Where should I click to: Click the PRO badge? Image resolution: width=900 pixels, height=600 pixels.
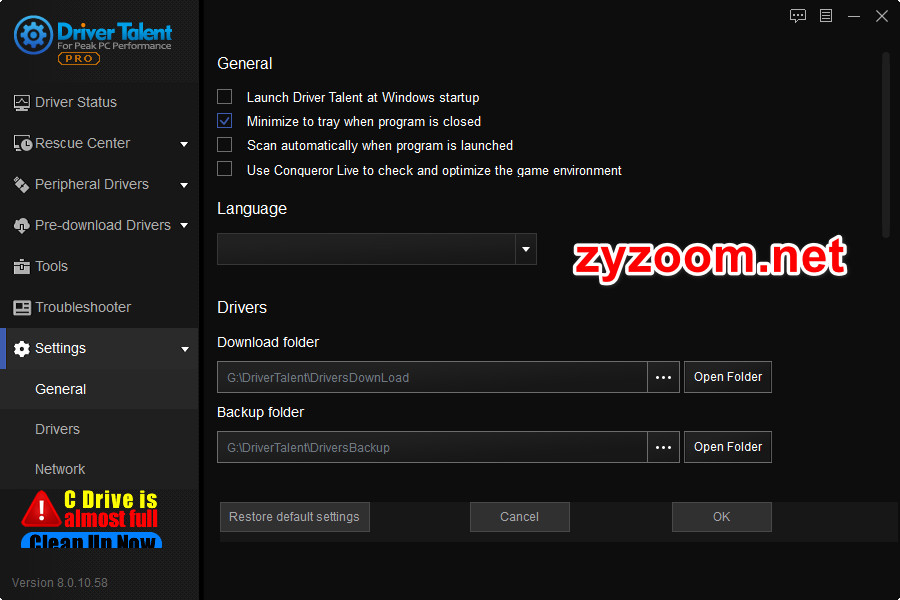click(79, 59)
